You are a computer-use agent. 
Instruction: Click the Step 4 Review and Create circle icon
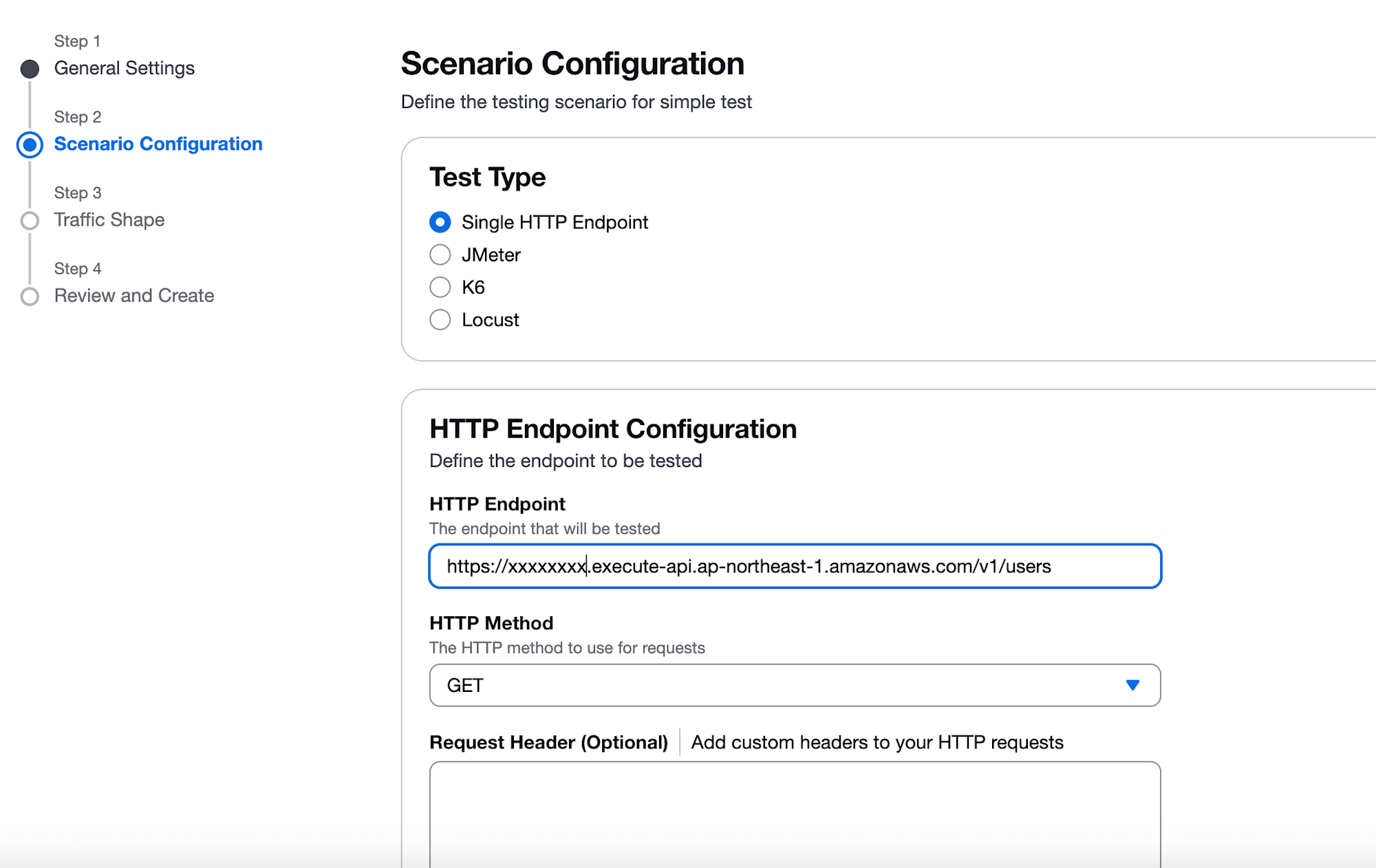(30, 296)
